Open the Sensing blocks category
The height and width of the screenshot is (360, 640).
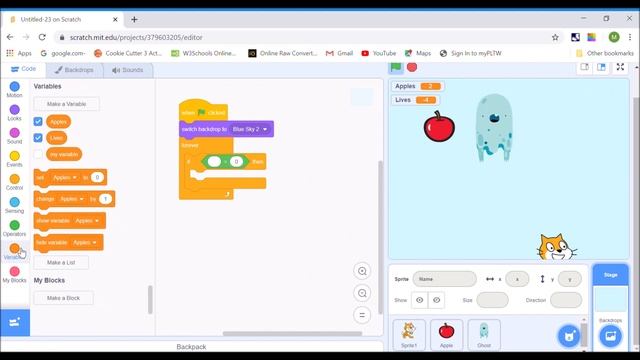14,205
